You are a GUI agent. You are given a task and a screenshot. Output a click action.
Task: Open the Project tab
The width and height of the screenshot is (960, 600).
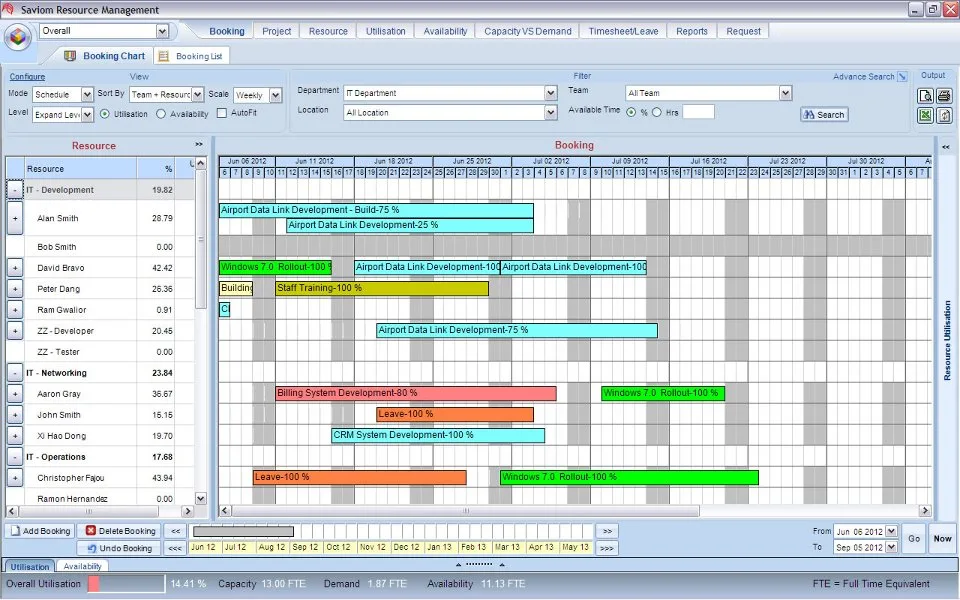[277, 31]
